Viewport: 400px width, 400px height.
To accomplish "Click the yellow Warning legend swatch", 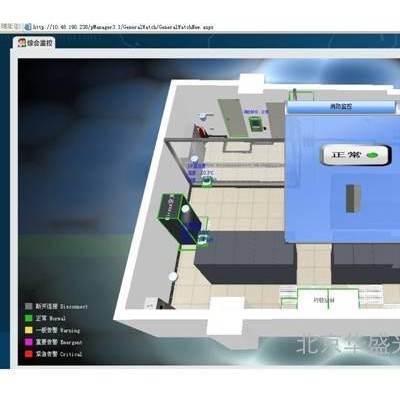I will pos(29,330).
